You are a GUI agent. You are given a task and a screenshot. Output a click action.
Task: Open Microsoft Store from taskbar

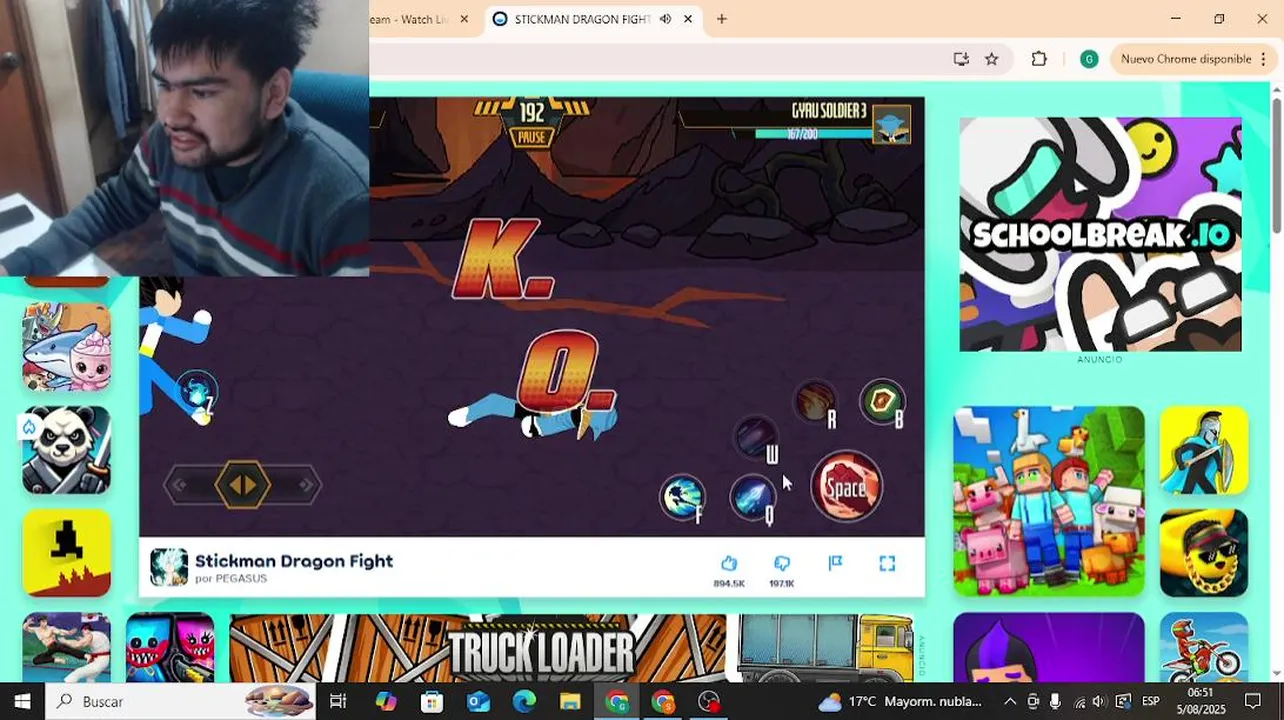[432, 701]
